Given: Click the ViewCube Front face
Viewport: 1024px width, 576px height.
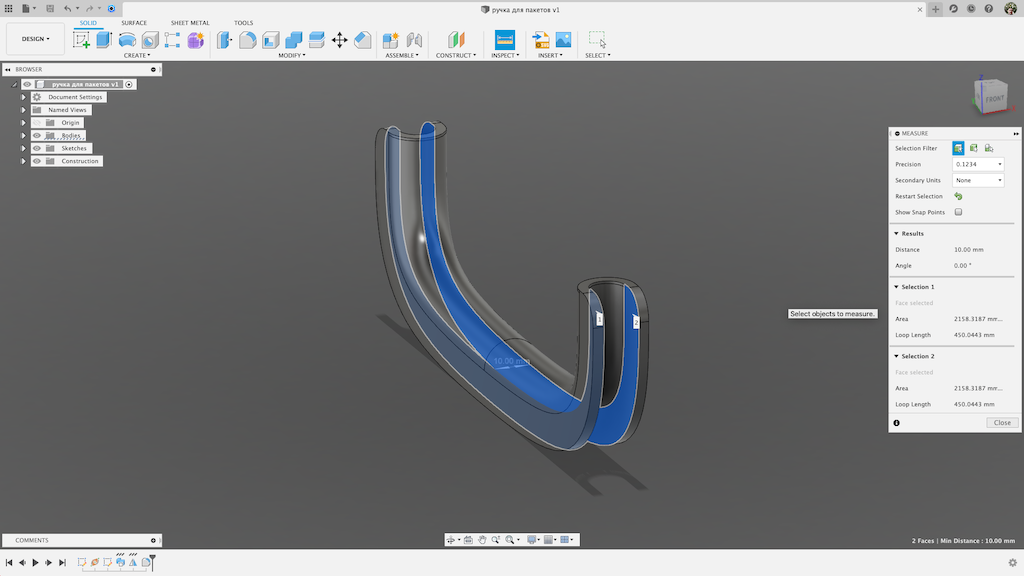Looking at the screenshot, I should 994,98.
